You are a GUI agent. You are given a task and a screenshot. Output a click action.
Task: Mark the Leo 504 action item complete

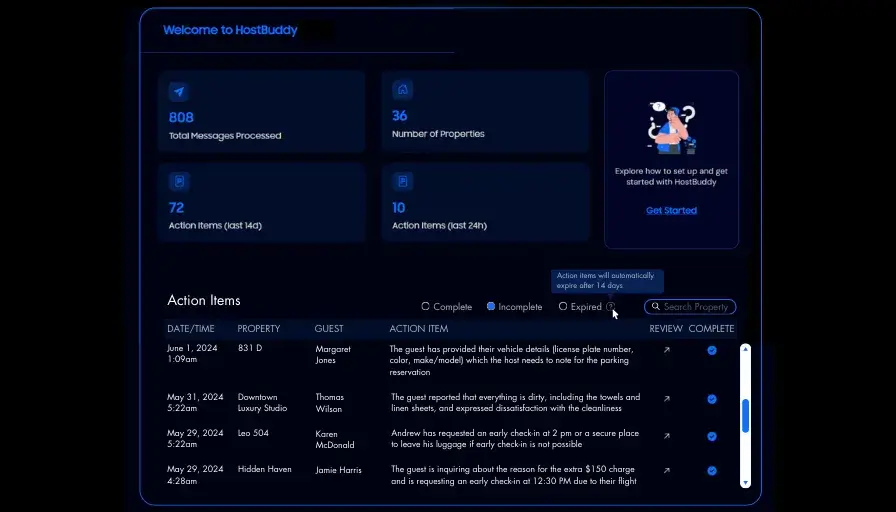[711, 435]
